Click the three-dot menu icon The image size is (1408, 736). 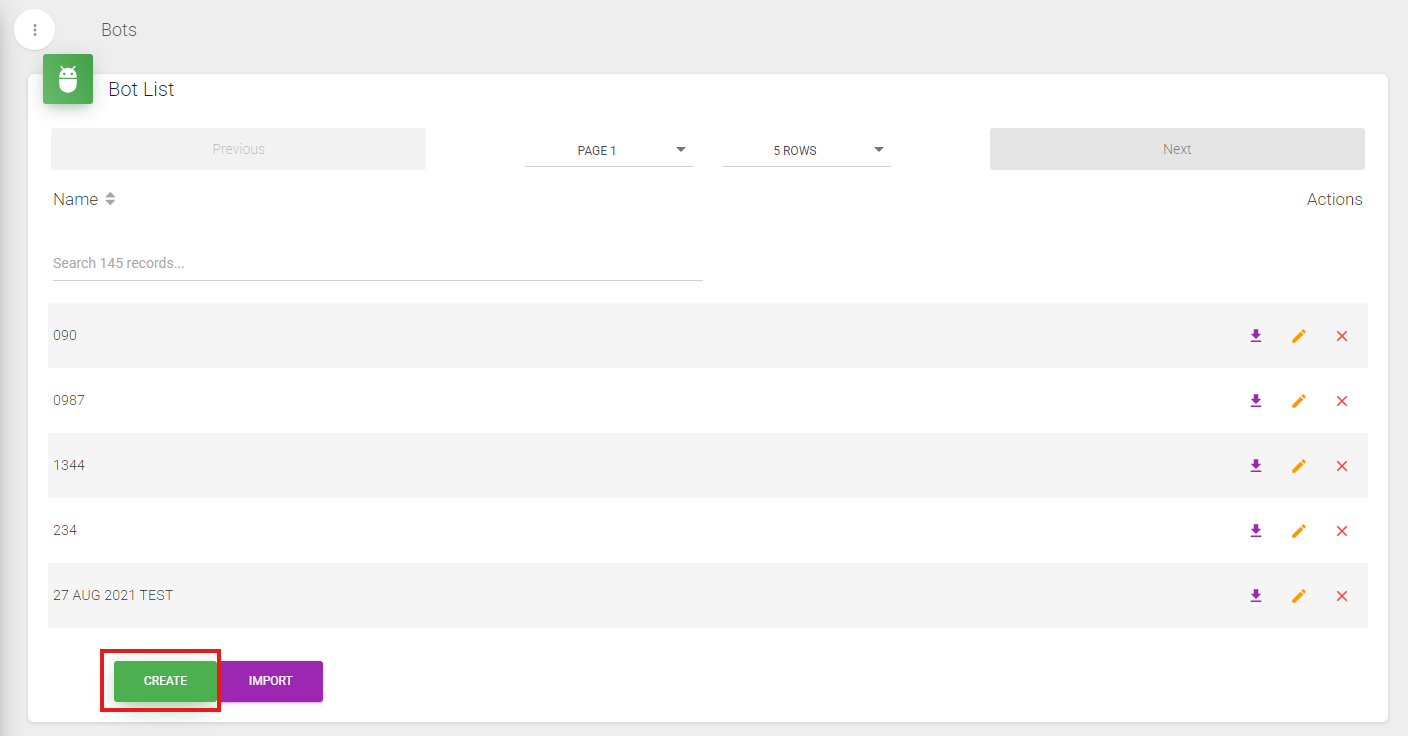[35, 30]
